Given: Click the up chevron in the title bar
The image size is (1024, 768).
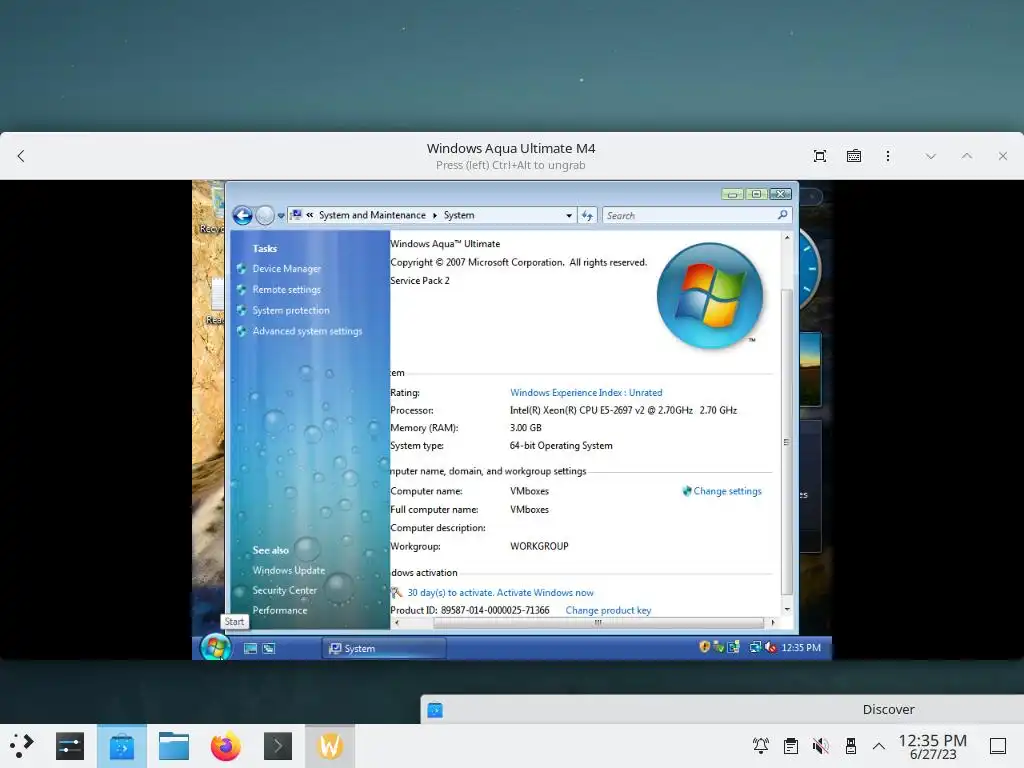Looking at the screenshot, I should pyautogui.click(x=967, y=156).
